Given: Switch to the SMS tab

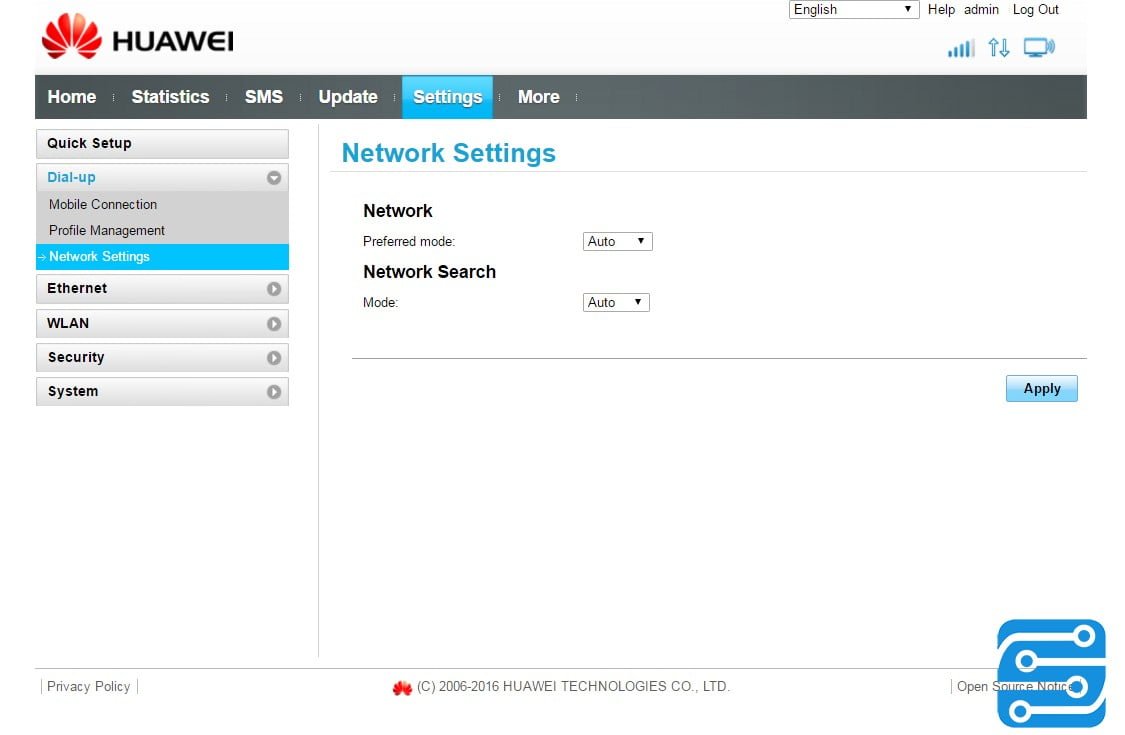Looking at the screenshot, I should [x=264, y=97].
